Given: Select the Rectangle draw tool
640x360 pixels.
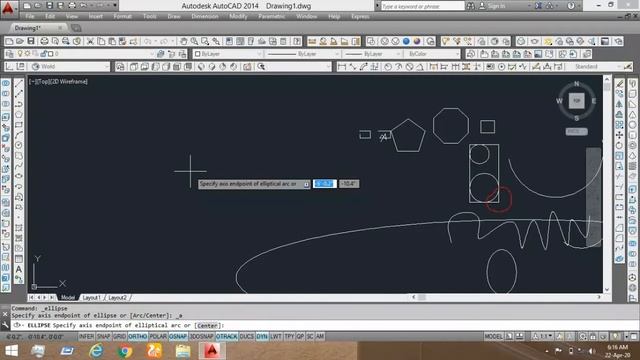Looking at the screenshot, I should click(x=19, y=125).
